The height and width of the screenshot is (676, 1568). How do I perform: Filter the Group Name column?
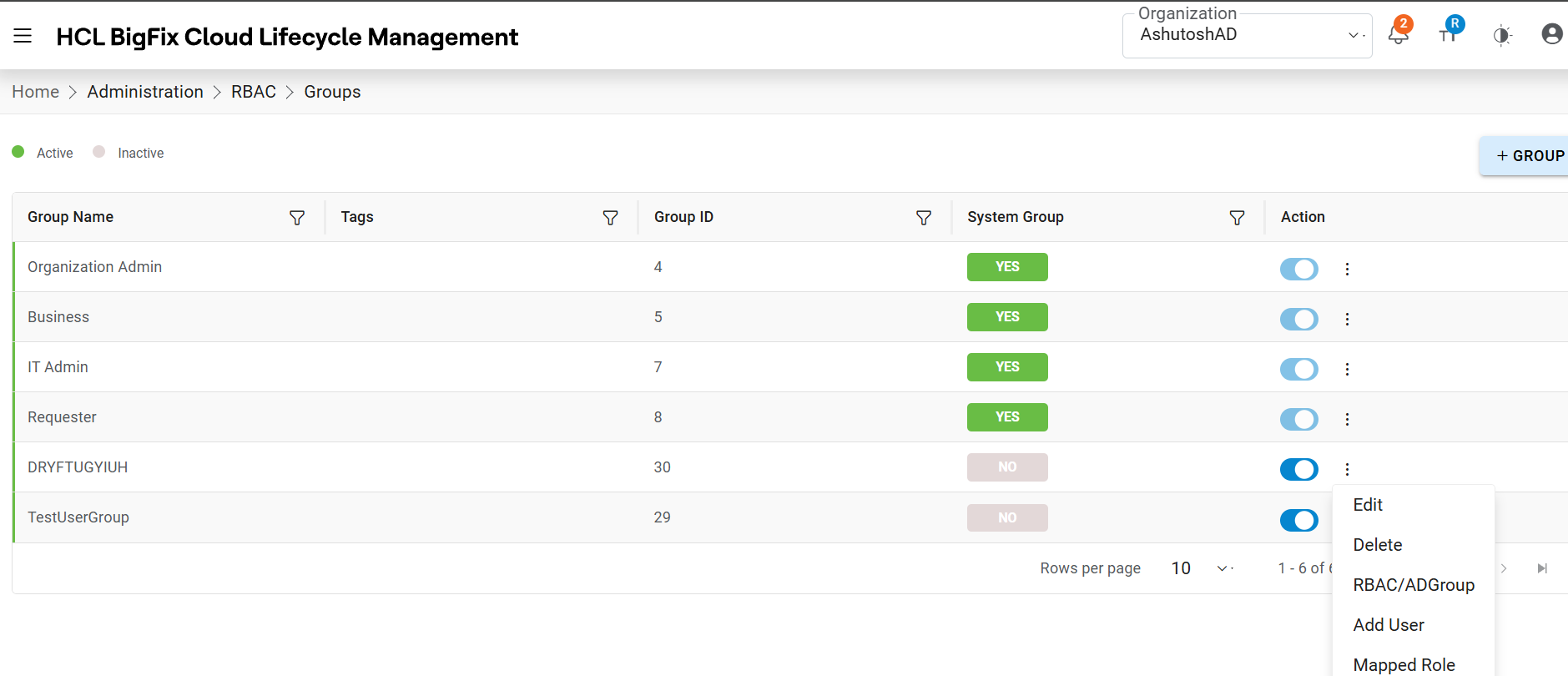click(296, 218)
